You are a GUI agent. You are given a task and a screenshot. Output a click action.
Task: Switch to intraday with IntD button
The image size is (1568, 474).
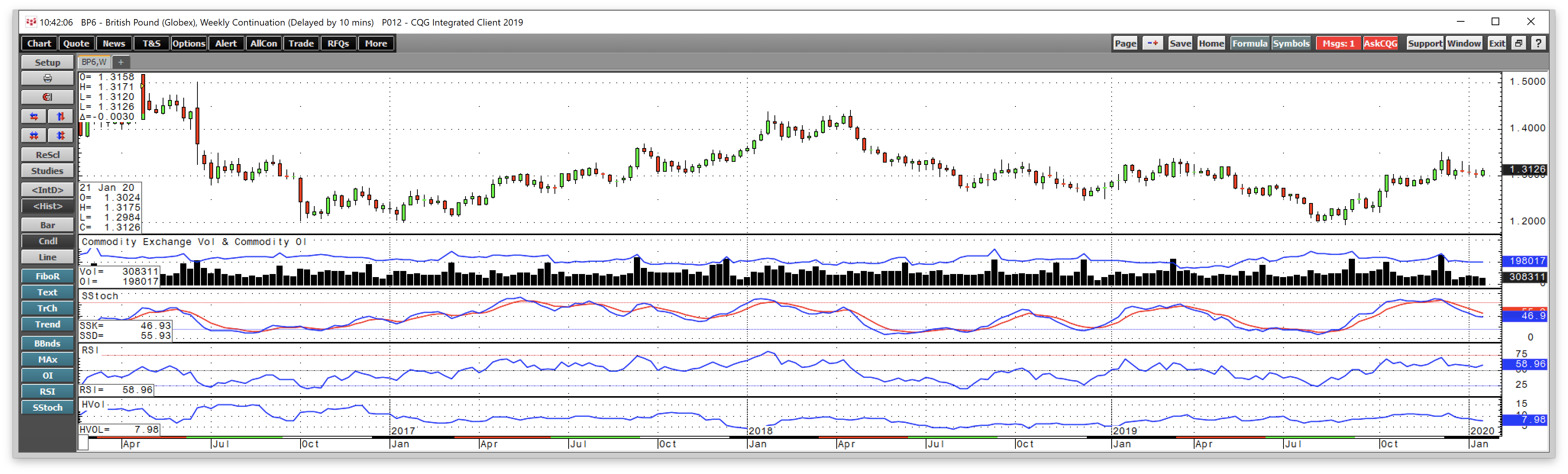47,190
